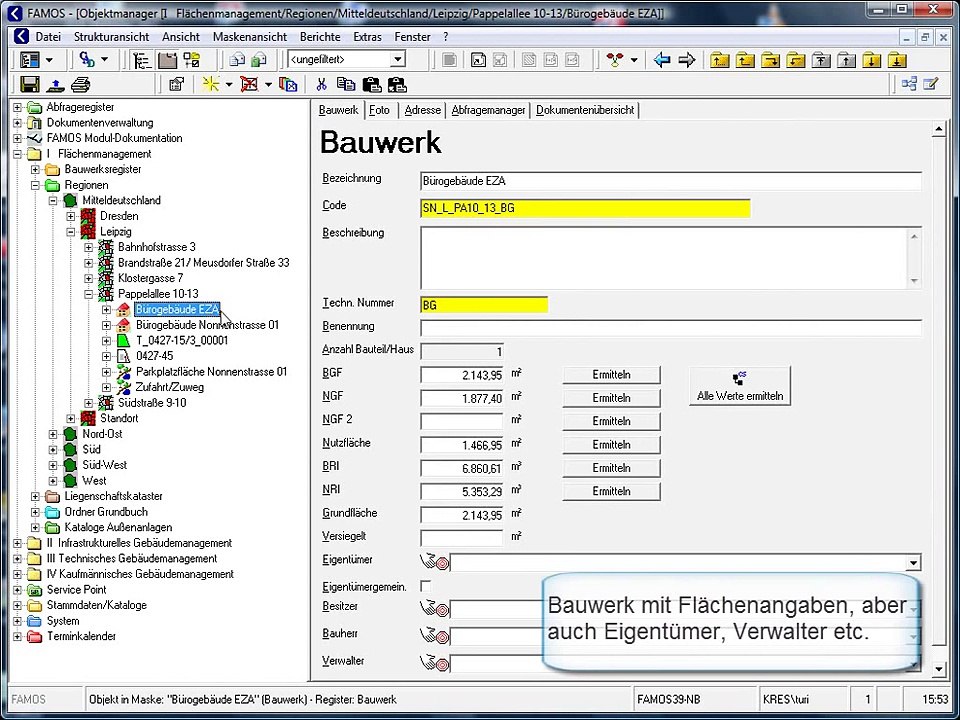
Task: Click Ermitteln button next to BGF
Action: pyautogui.click(x=611, y=375)
